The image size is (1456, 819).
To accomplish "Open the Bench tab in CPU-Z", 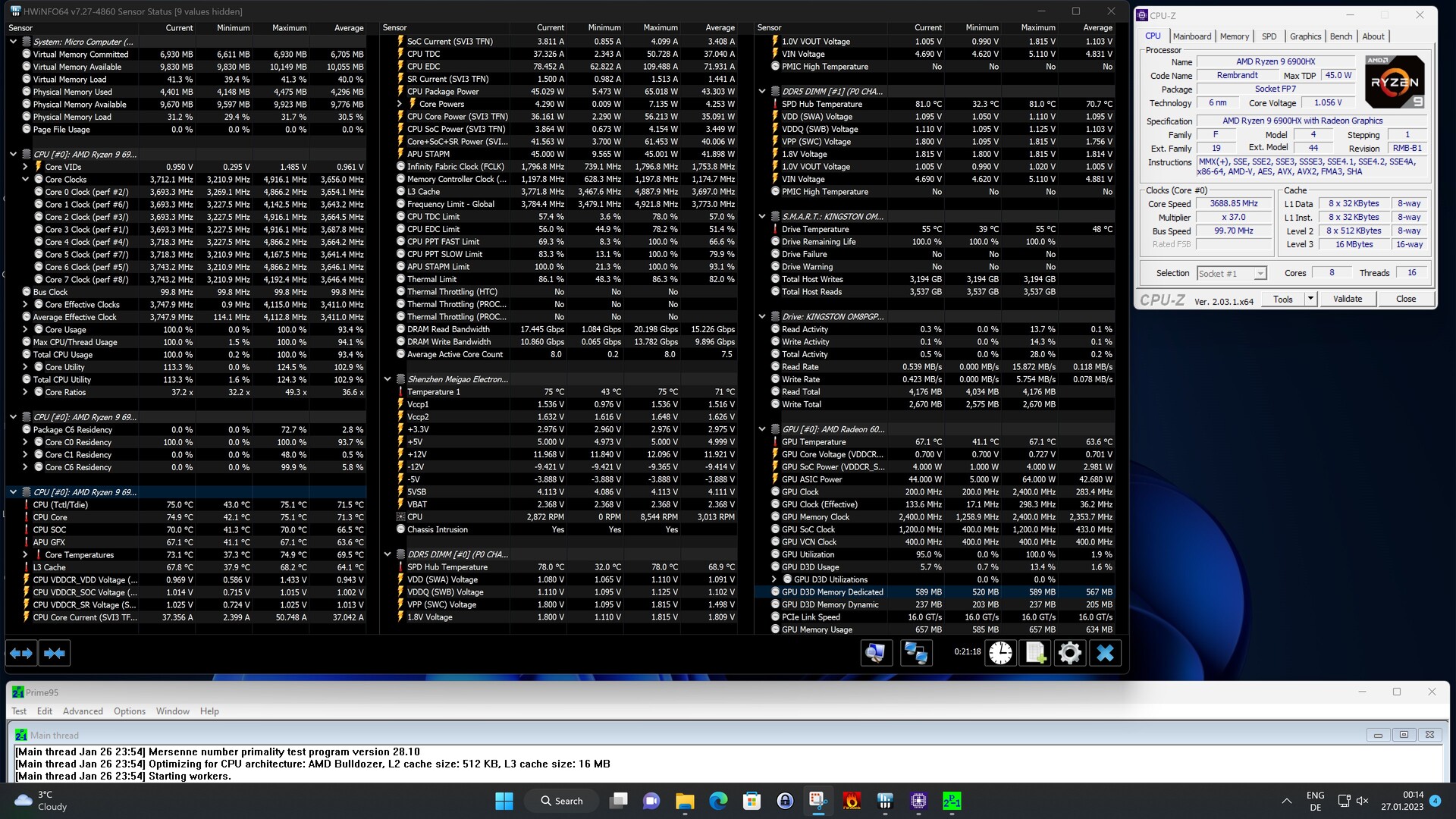I will click(x=1340, y=36).
